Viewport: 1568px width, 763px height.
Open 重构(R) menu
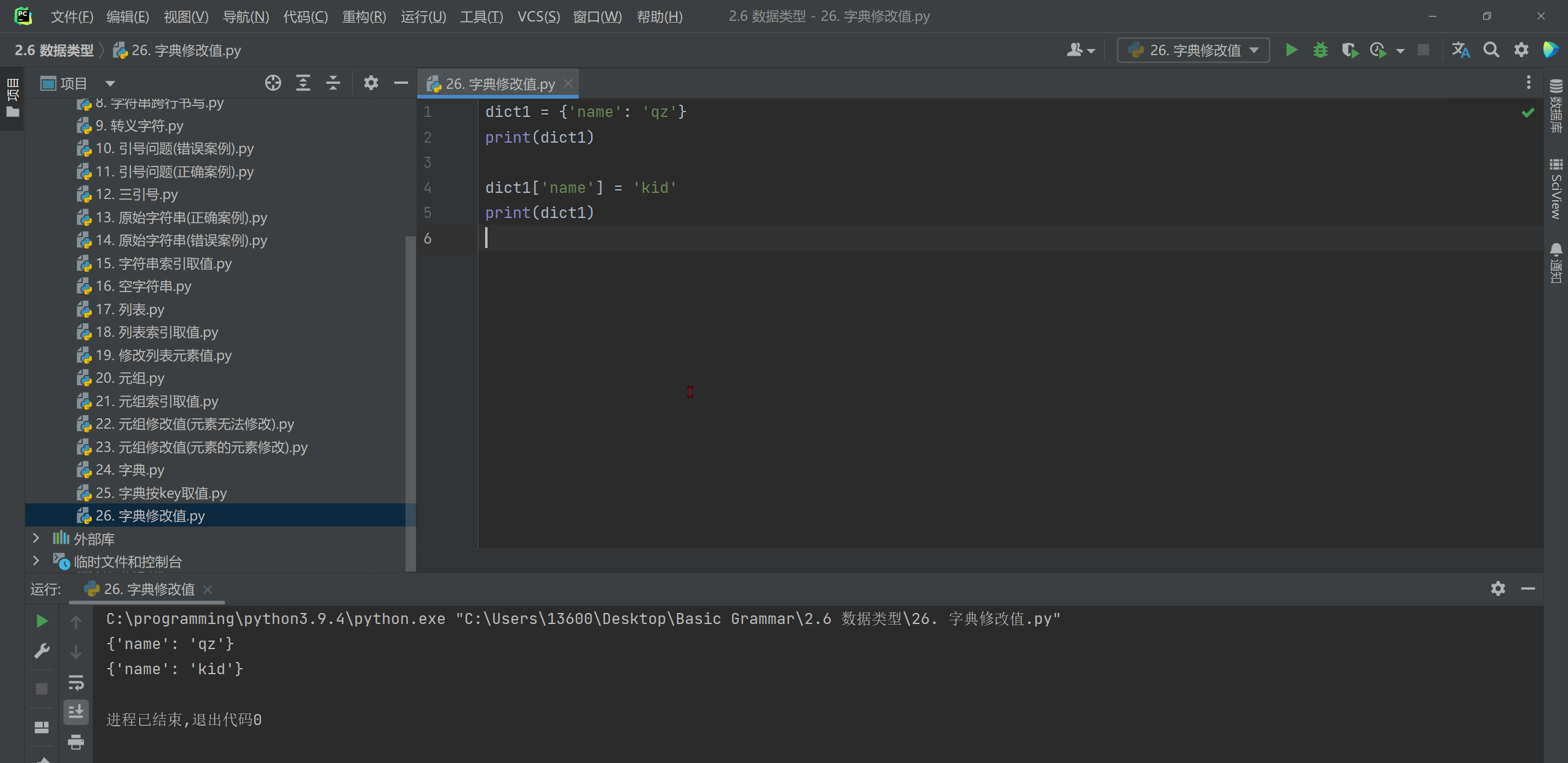tap(364, 17)
